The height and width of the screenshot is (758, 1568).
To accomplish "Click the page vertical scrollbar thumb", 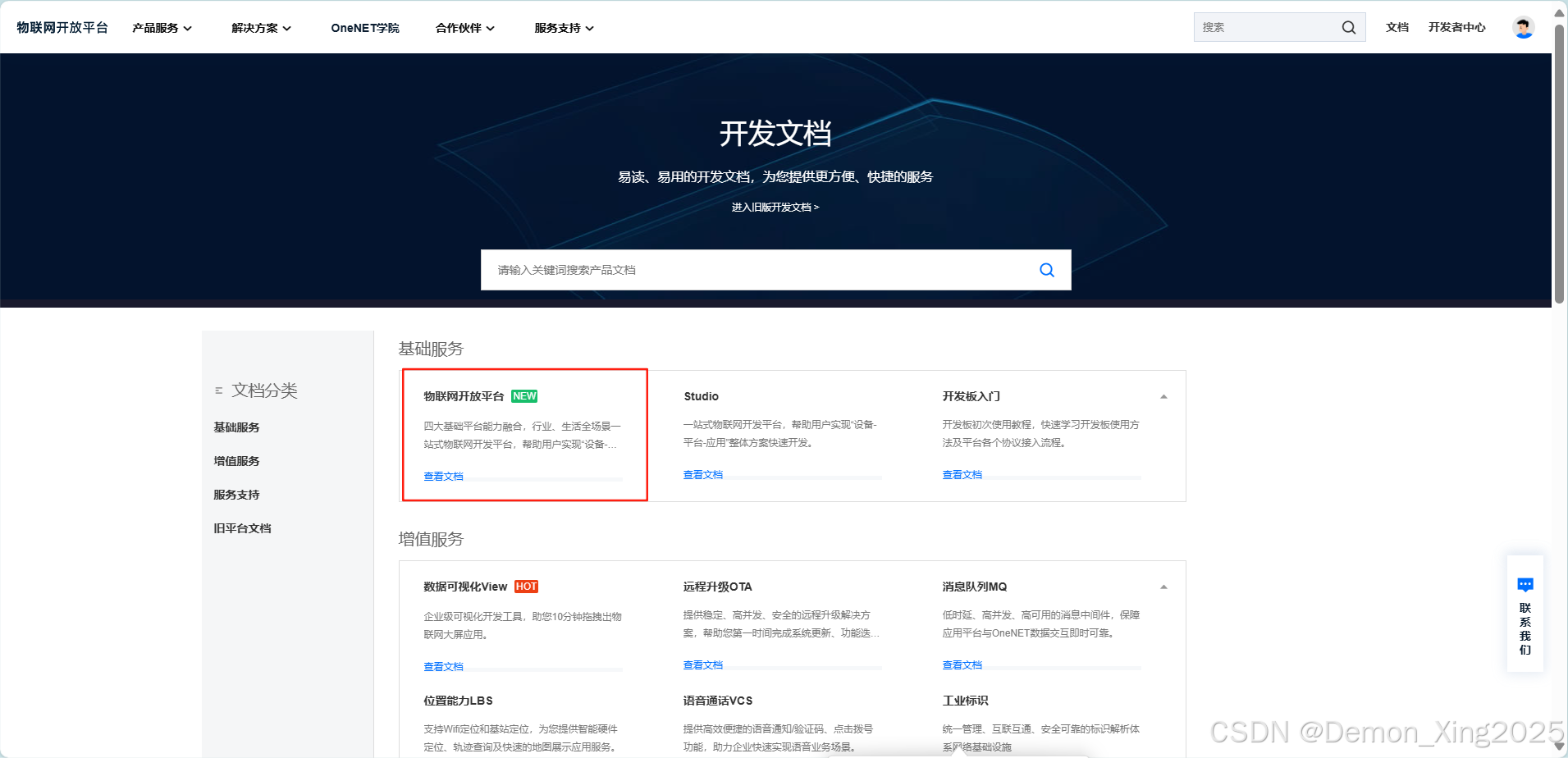I will pyautogui.click(x=1559, y=164).
